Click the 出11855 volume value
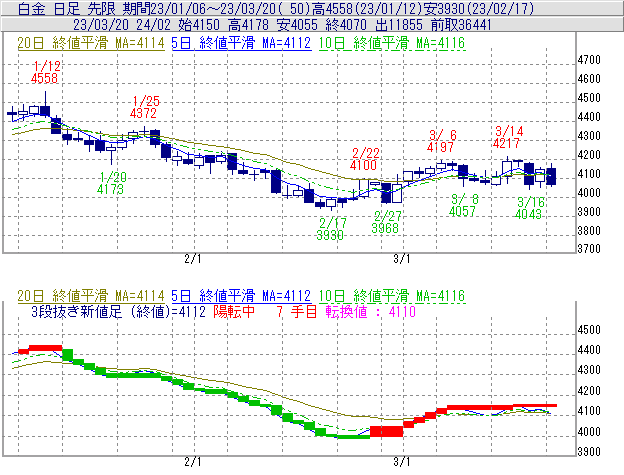Image resolution: width=624 pixels, height=475 pixels. click(x=399, y=25)
